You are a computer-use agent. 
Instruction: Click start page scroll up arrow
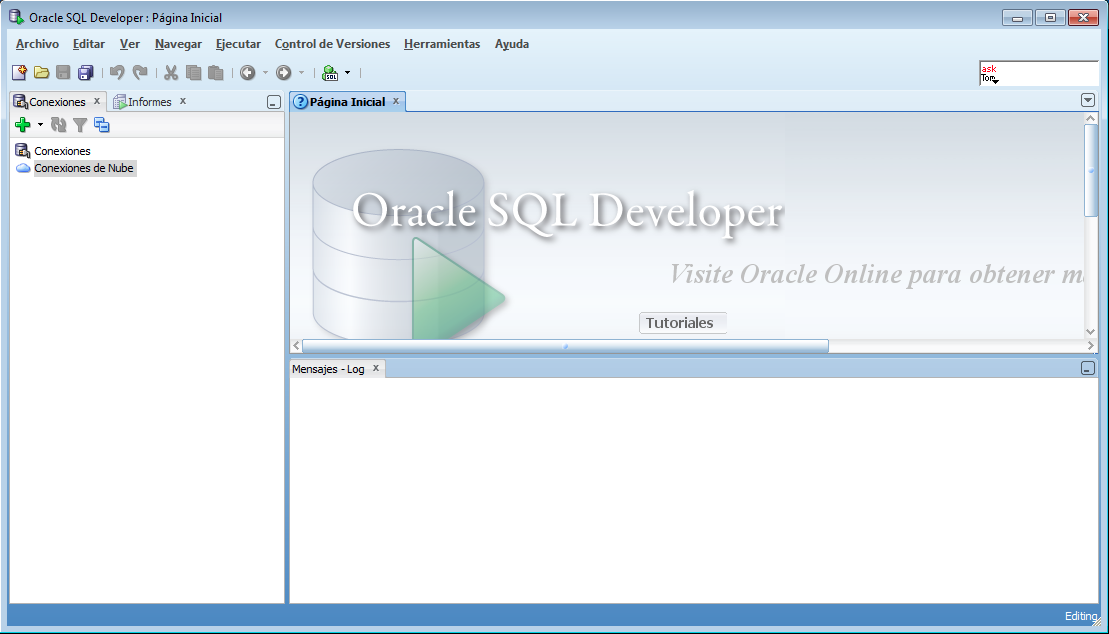[x=1091, y=119]
